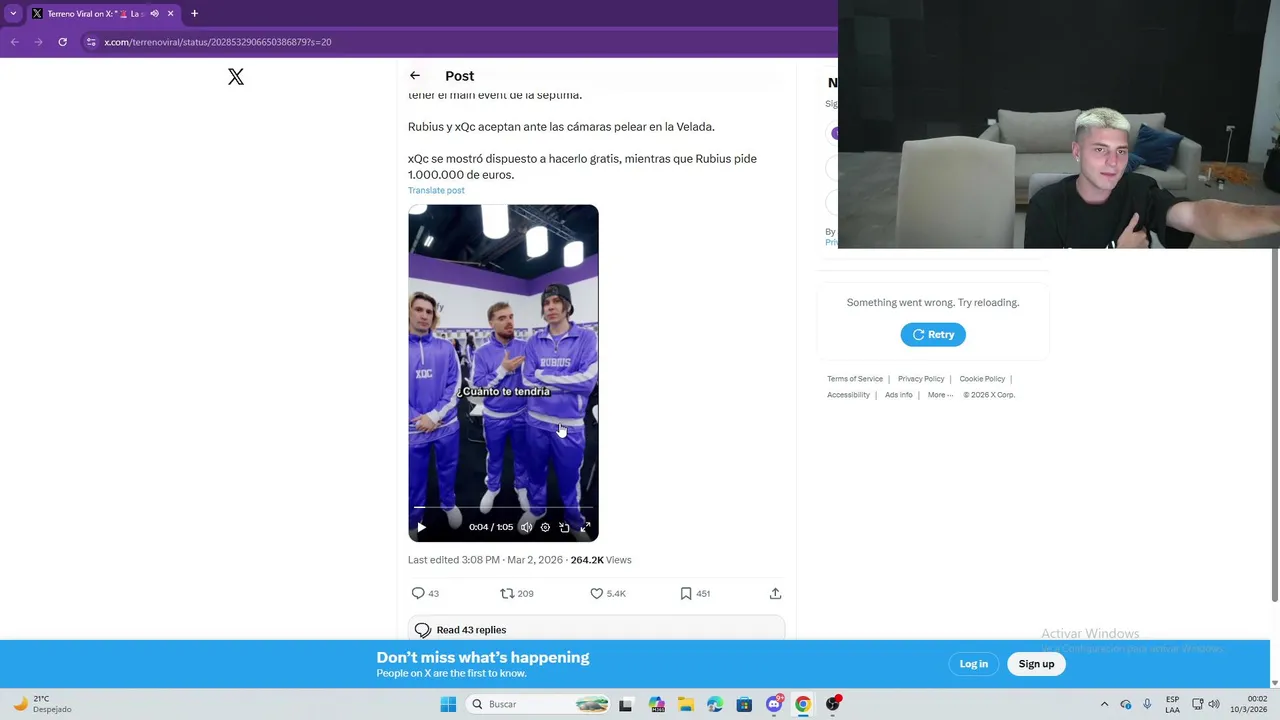This screenshot has height=720, width=1280.
Task: Click the Retry button
Action: pos(933,334)
